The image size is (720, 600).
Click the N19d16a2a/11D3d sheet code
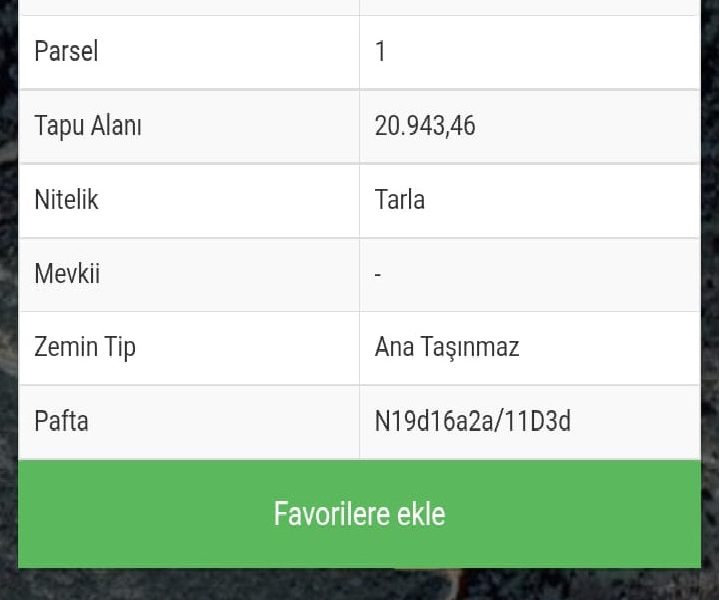tap(472, 421)
